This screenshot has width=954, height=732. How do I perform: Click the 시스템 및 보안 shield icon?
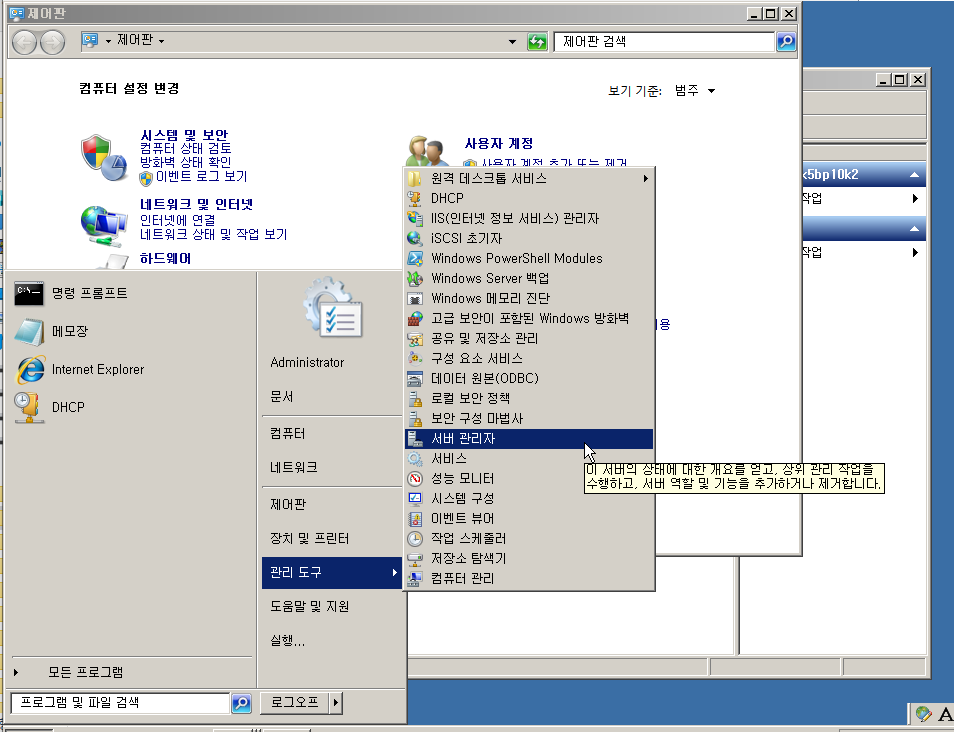point(103,157)
